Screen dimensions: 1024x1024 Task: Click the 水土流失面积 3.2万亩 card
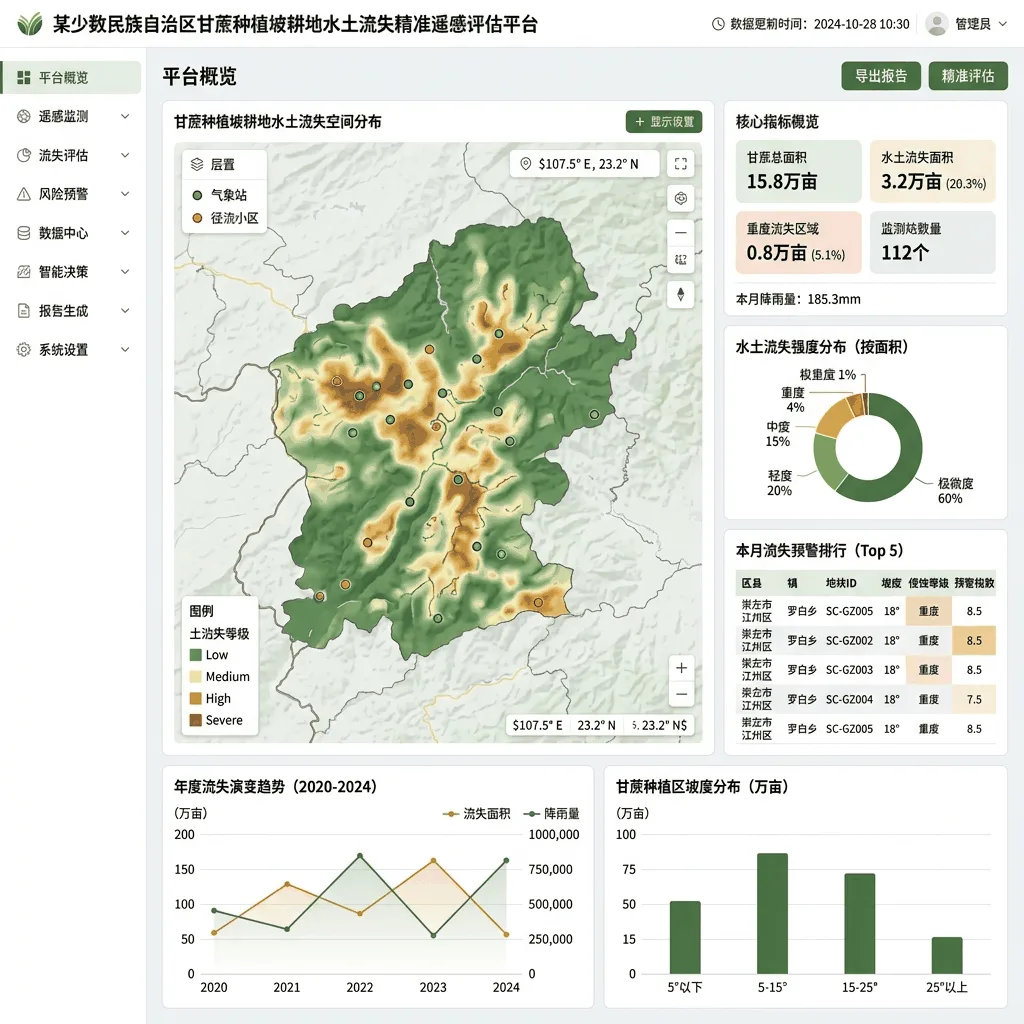pos(933,171)
